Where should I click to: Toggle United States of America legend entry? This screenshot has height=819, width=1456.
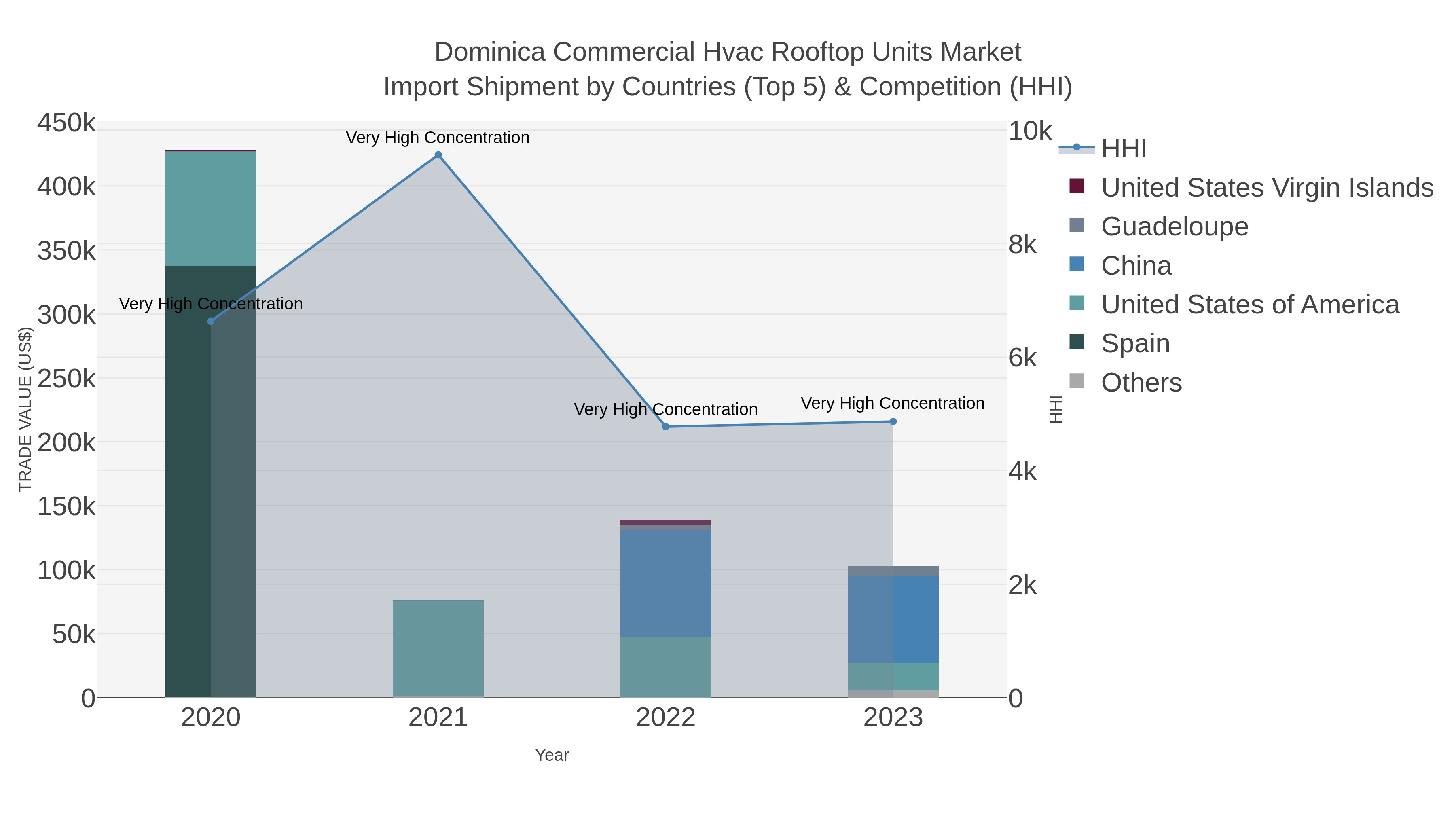pyautogui.click(x=1234, y=304)
